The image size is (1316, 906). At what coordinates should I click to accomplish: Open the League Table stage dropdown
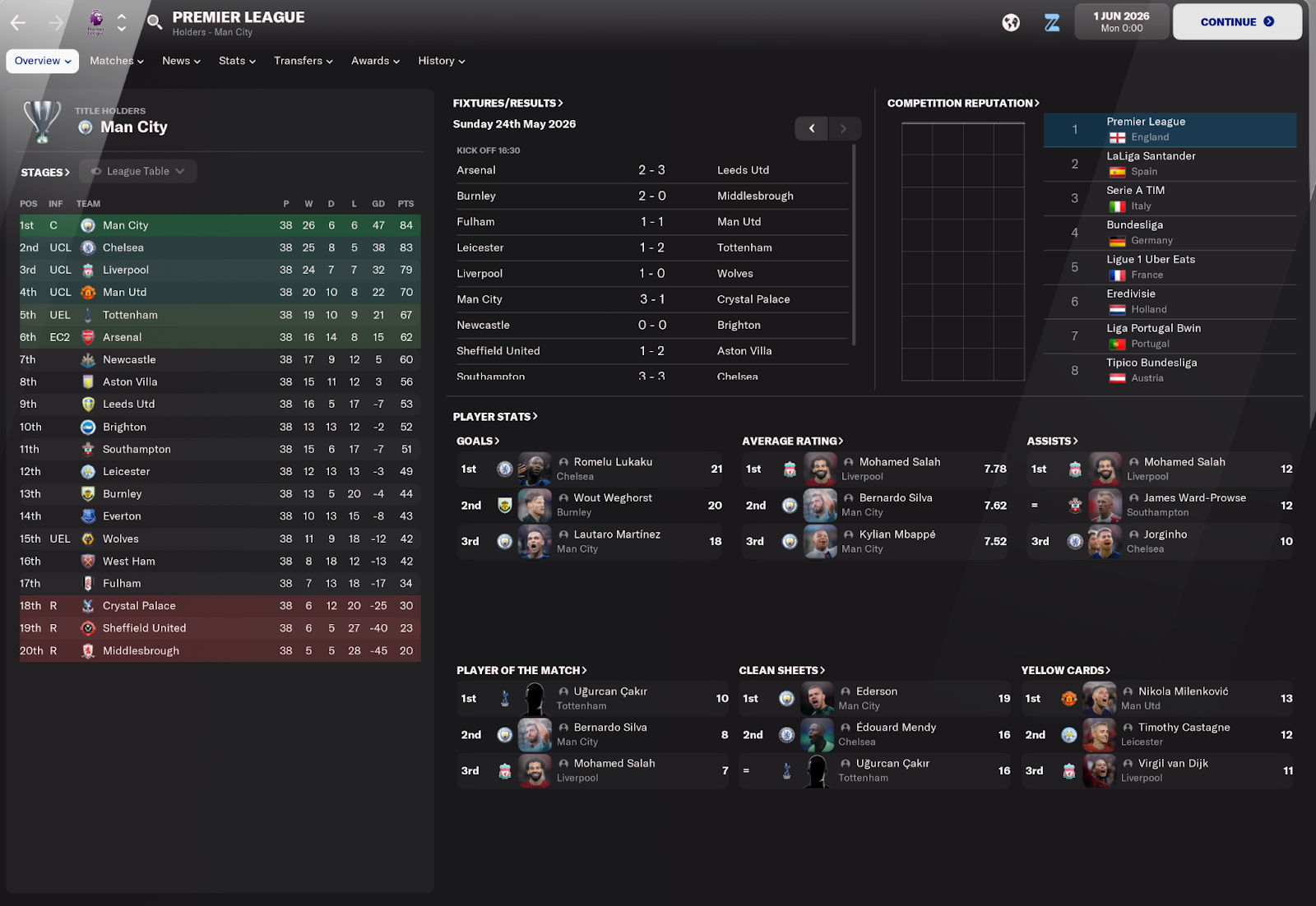pos(138,171)
